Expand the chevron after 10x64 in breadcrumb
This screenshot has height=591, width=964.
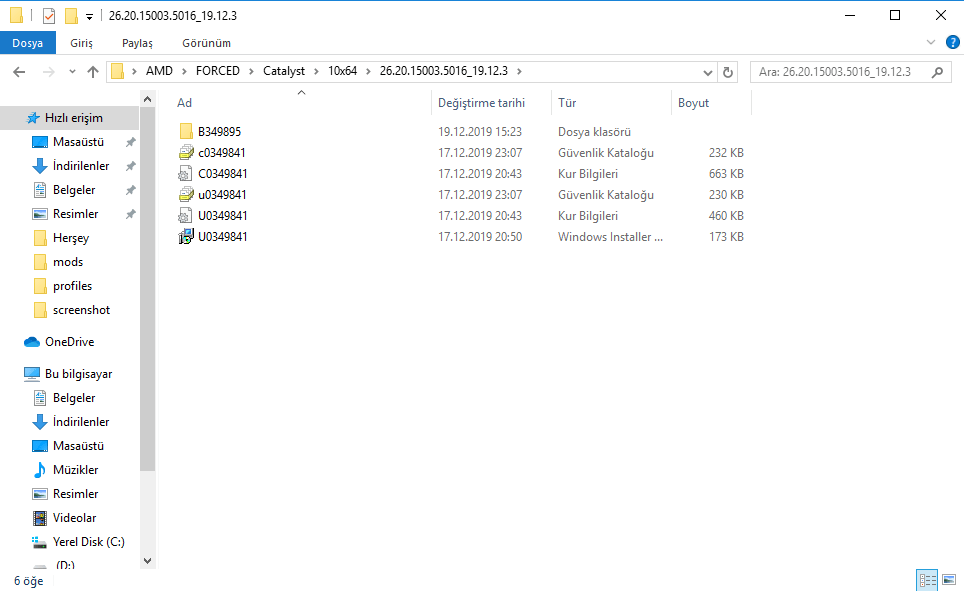tap(368, 71)
